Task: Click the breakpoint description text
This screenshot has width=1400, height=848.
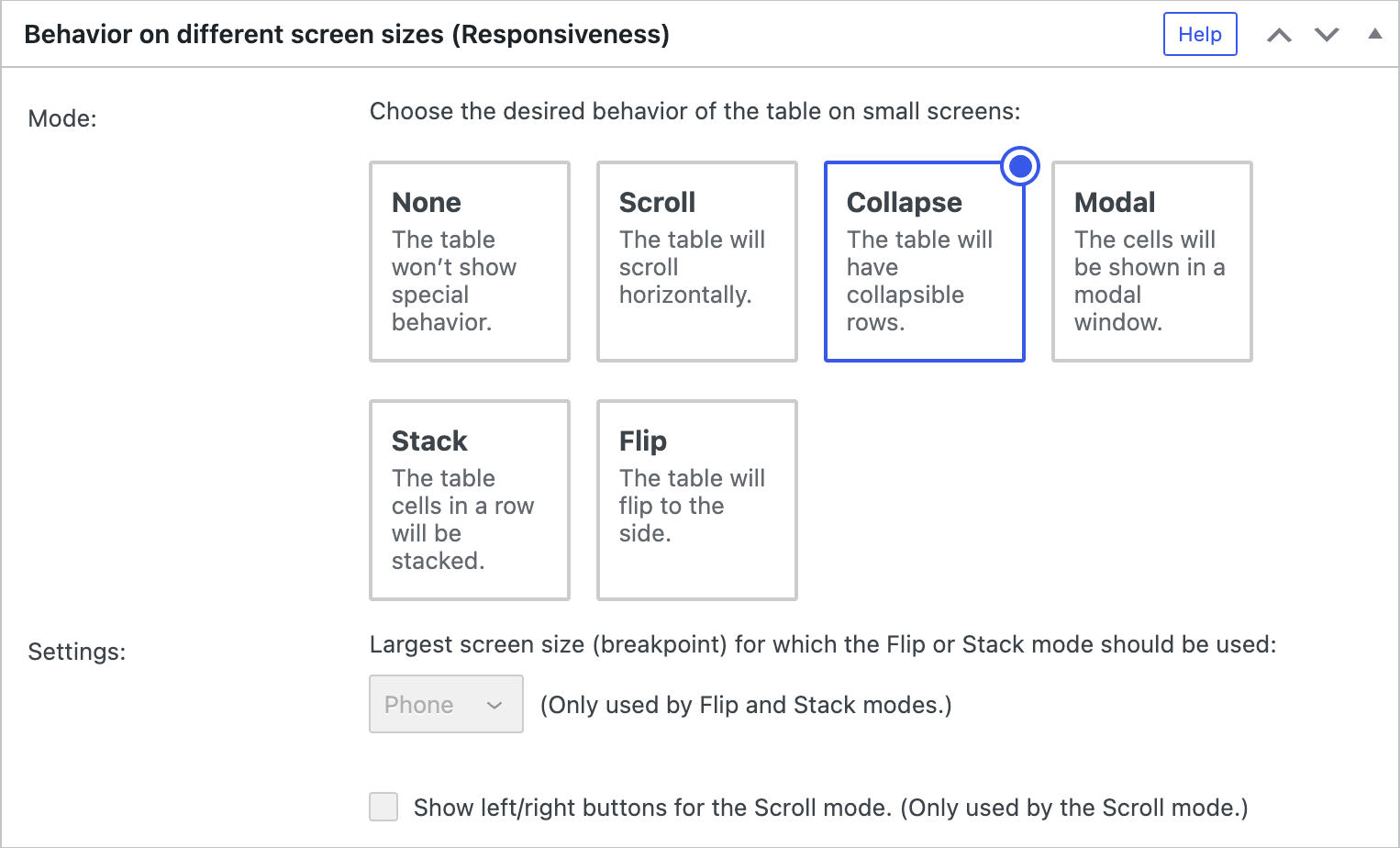Action: pos(823,644)
